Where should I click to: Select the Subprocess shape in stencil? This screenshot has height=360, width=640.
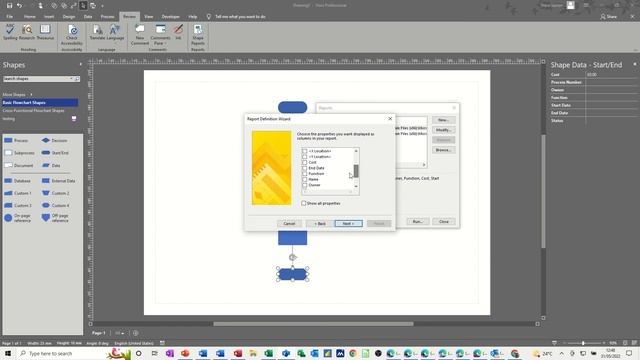pos(19,153)
